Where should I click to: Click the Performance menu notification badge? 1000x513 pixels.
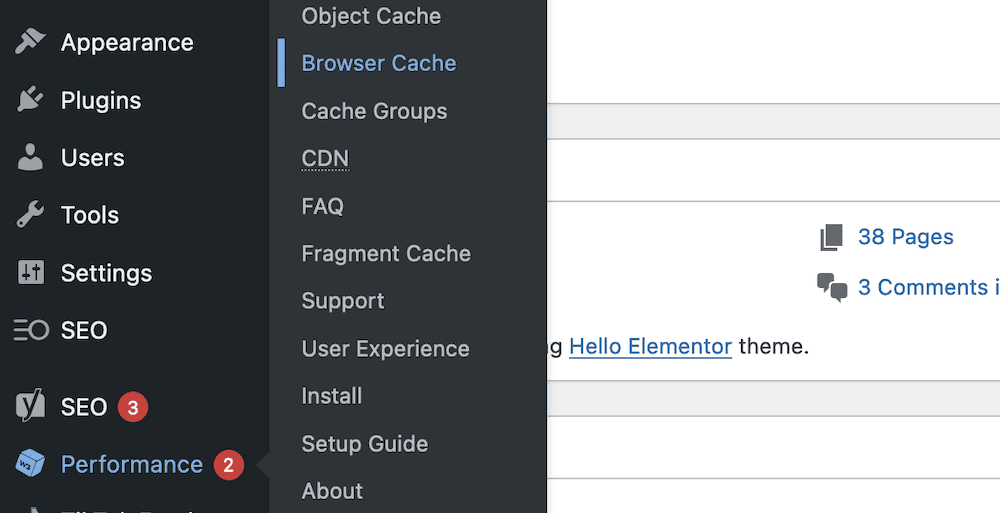coord(228,465)
